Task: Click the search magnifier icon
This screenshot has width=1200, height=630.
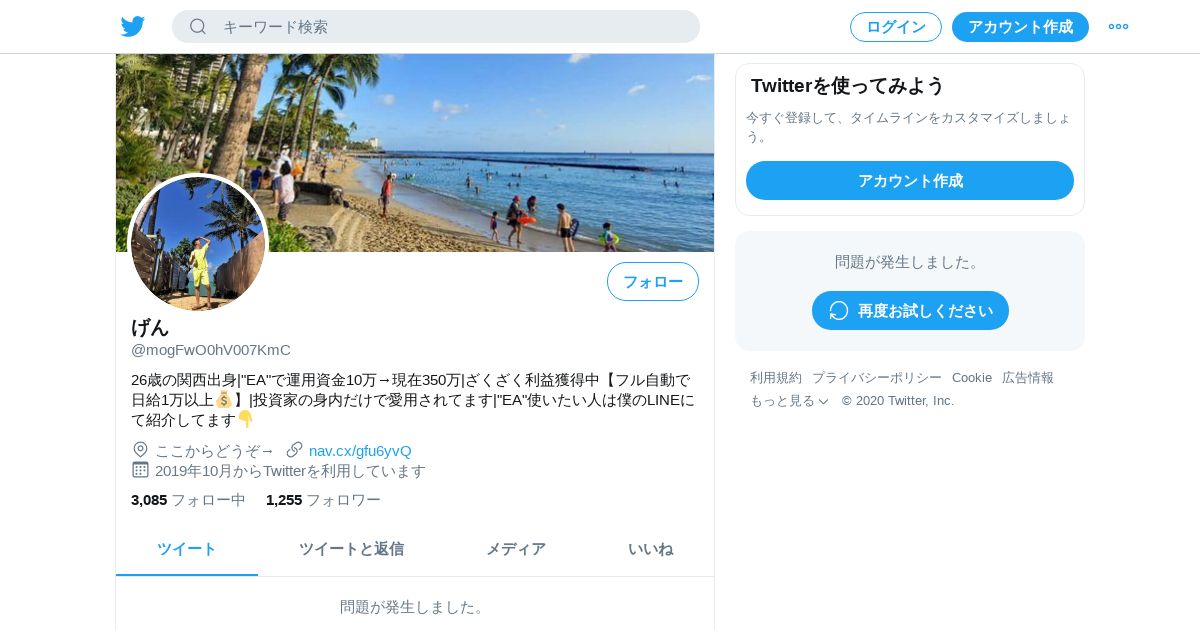Action: [198, 27]
